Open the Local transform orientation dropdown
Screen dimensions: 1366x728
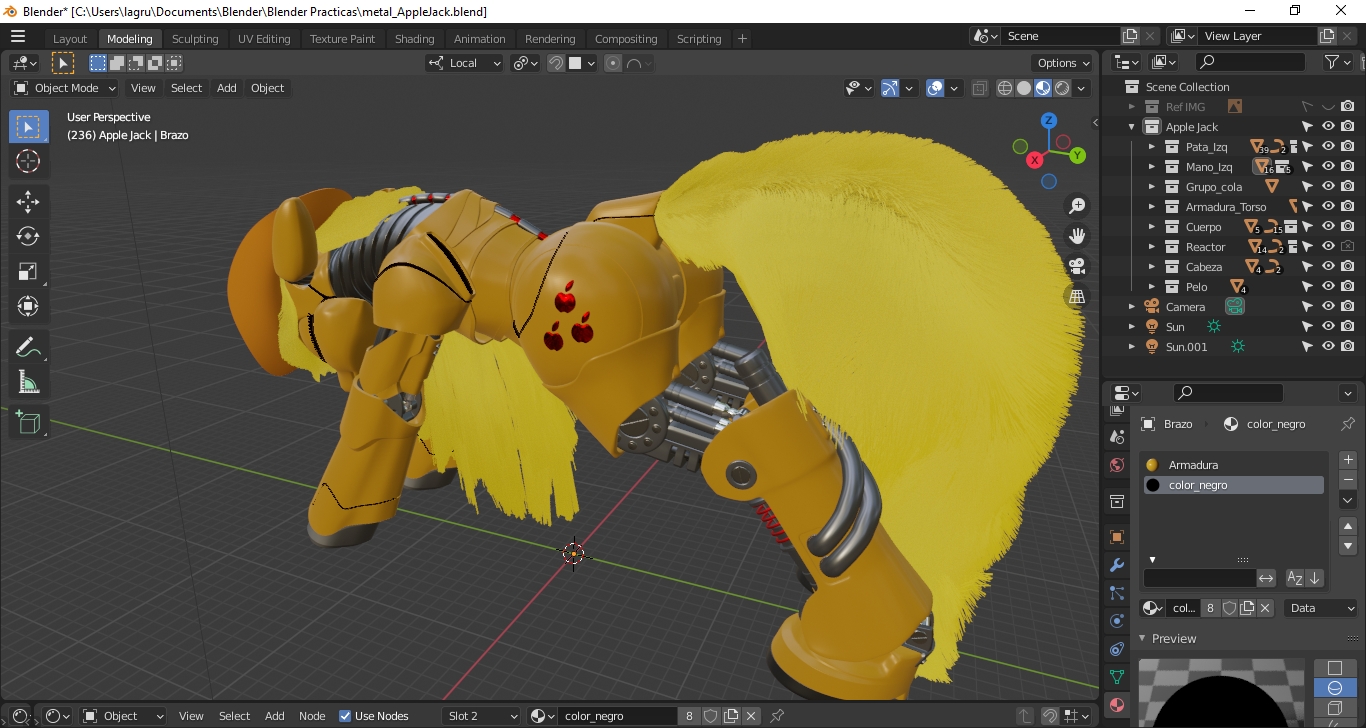point(465,63)
